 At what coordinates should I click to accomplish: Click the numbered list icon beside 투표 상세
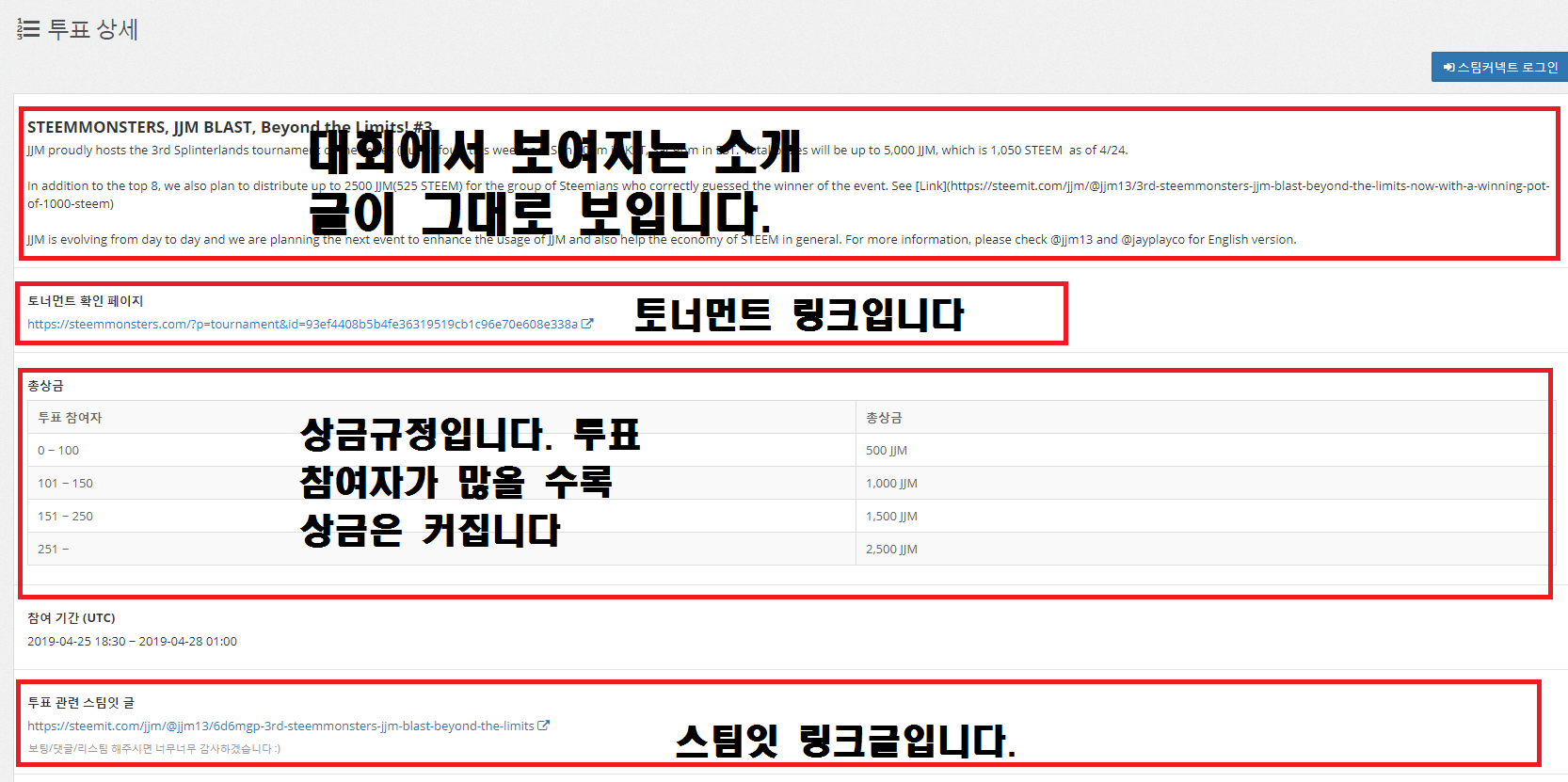[27, 29]
